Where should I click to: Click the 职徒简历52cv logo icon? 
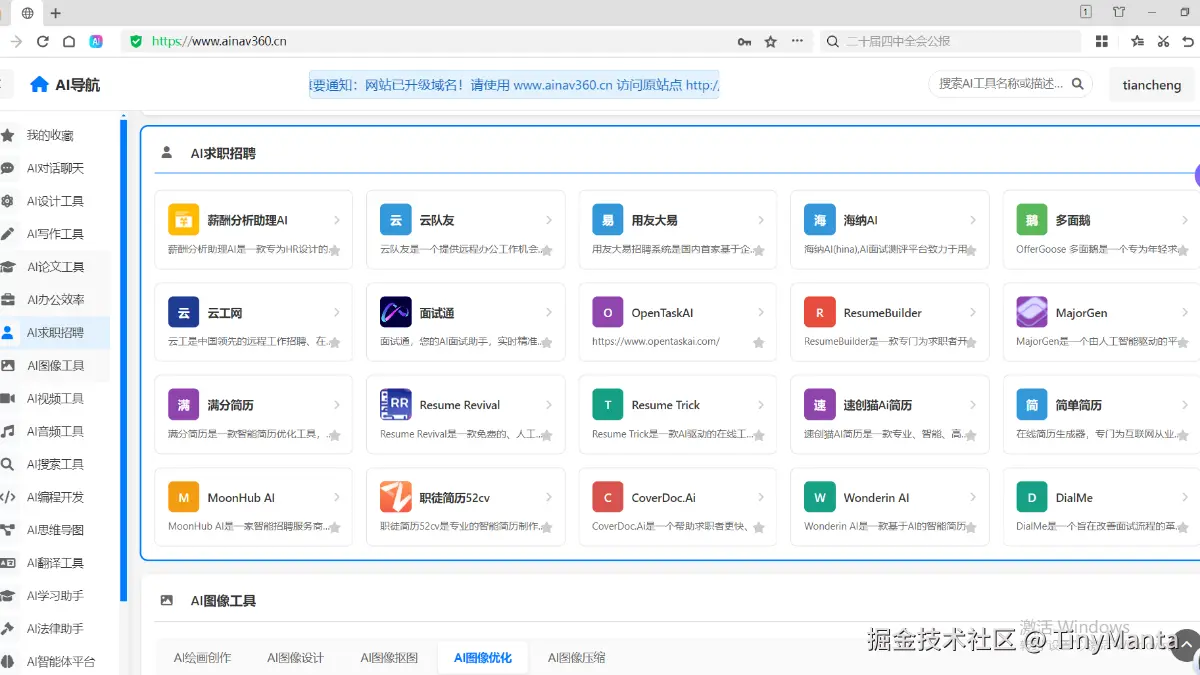[395, 497]
